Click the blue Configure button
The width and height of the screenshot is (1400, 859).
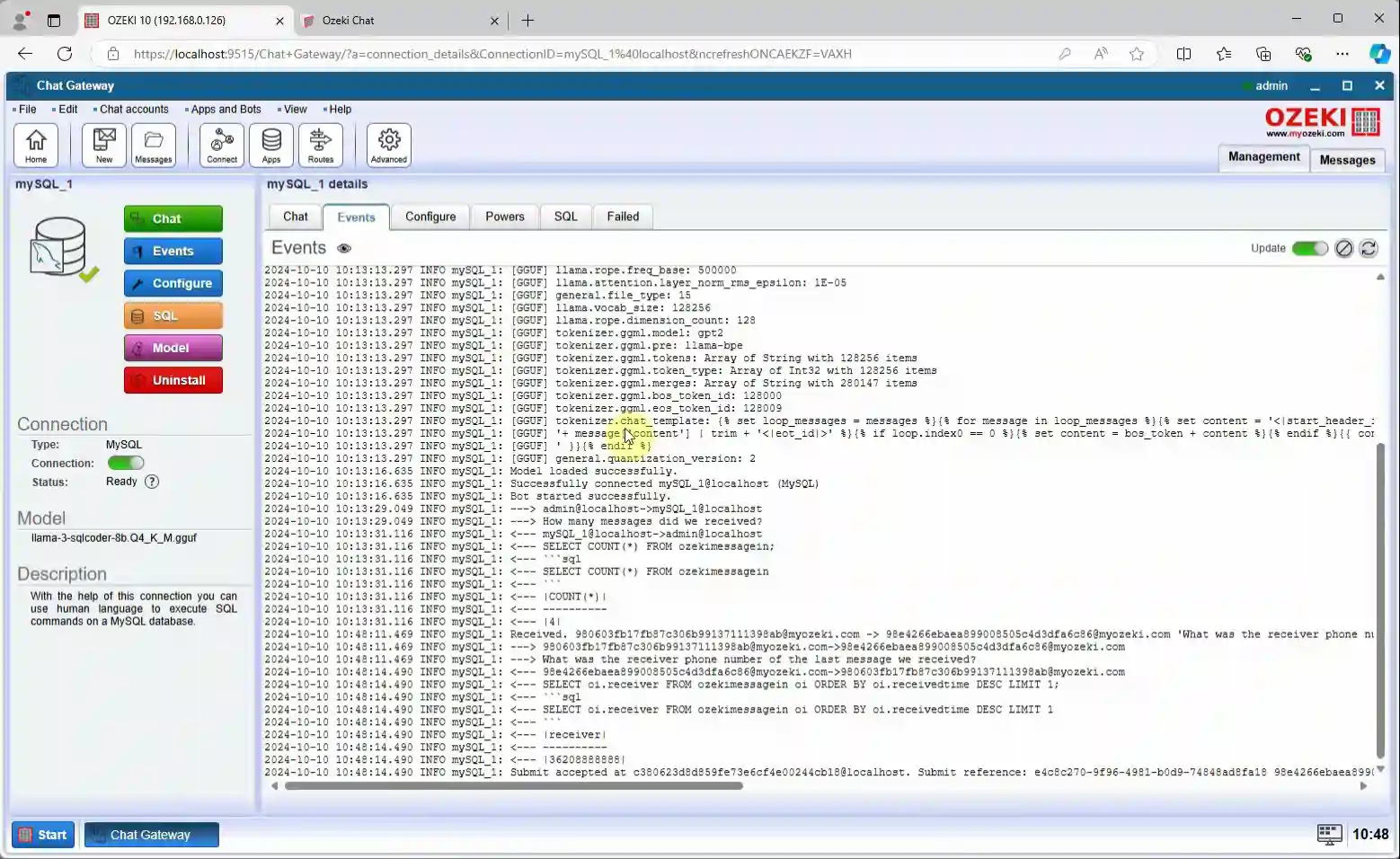pos(173,283)
